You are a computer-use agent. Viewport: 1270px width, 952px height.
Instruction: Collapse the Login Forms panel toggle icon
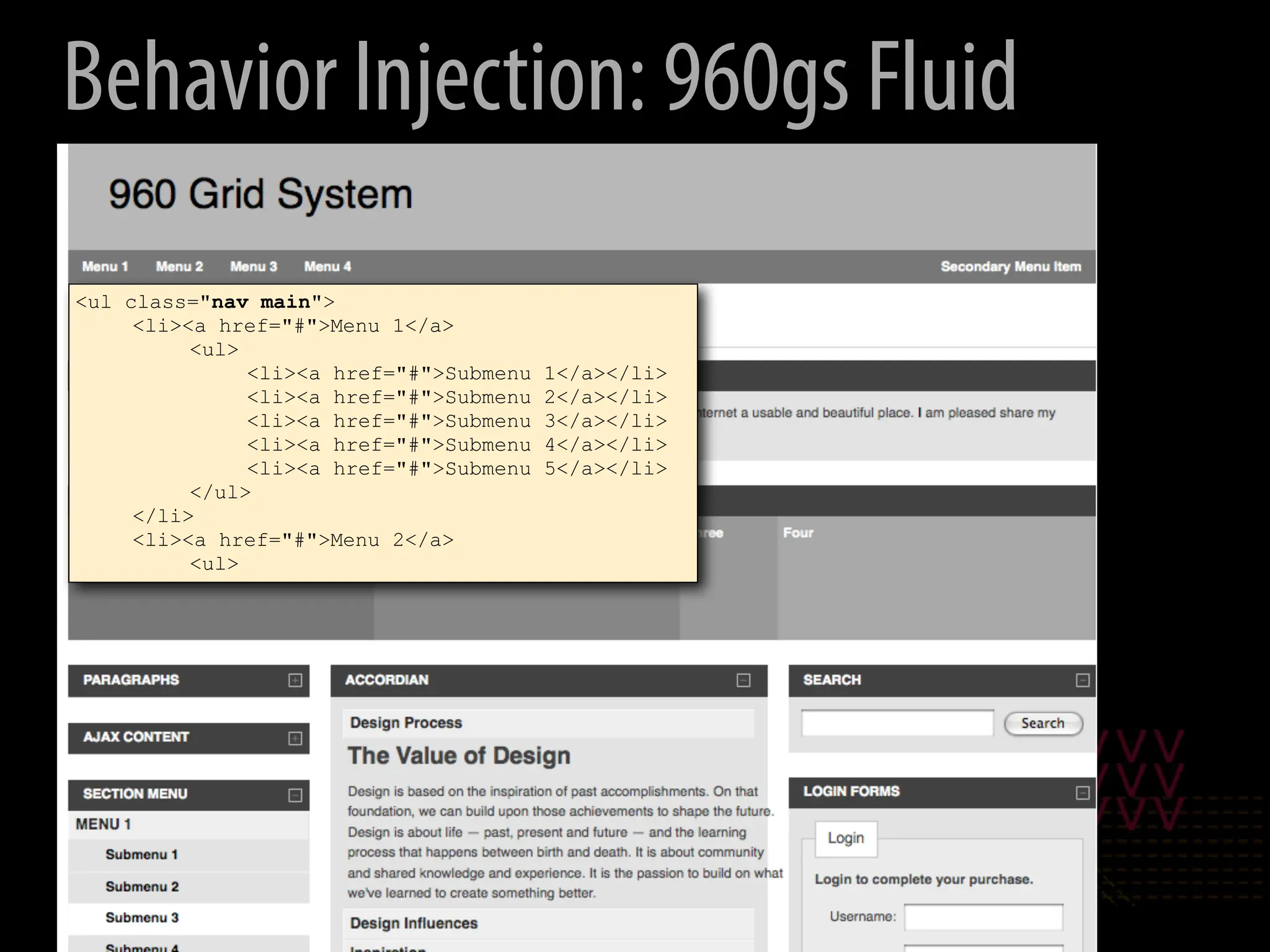point(1083,793)
